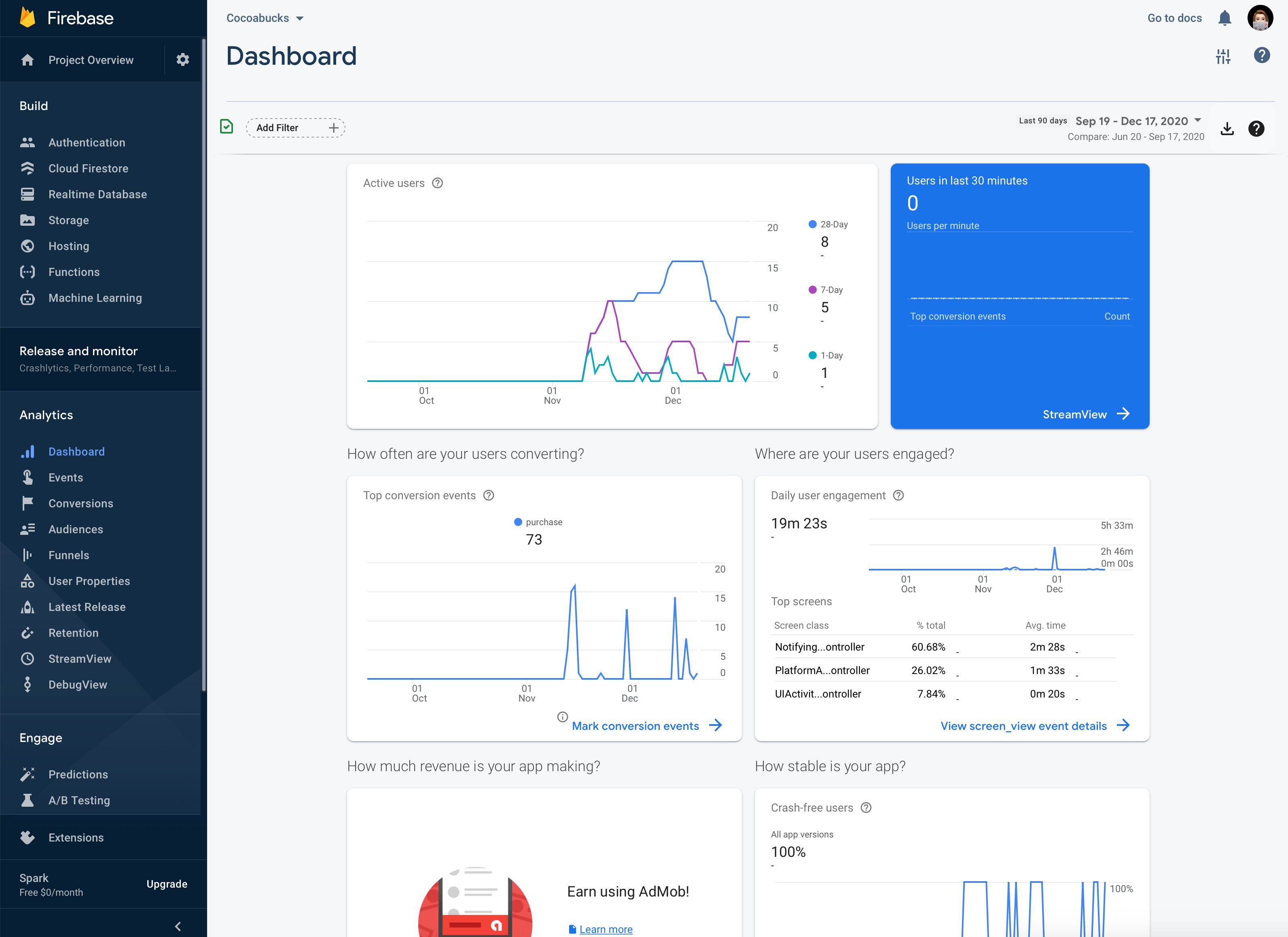Click the StreamView clock icon
This screenshot has height=937, width=1288.
coord(27,659)
